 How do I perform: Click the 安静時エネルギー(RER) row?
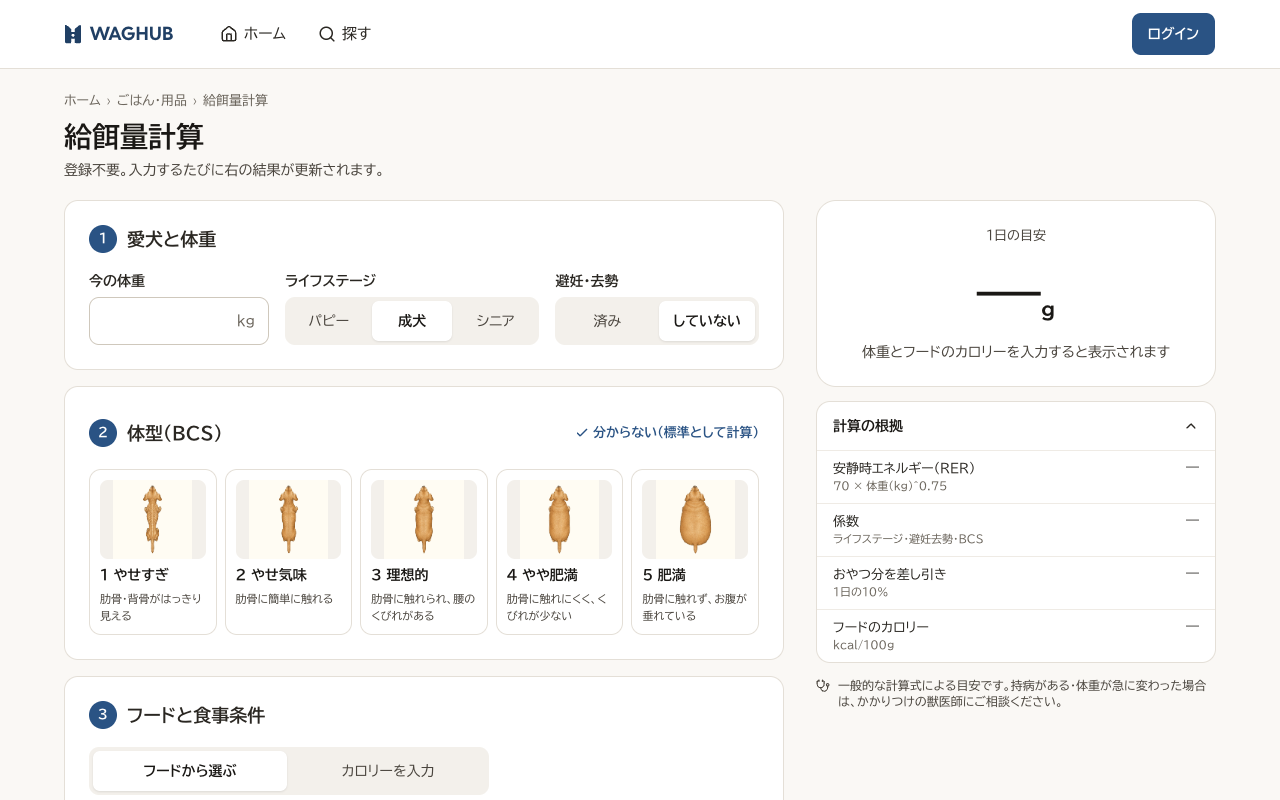1016,477
